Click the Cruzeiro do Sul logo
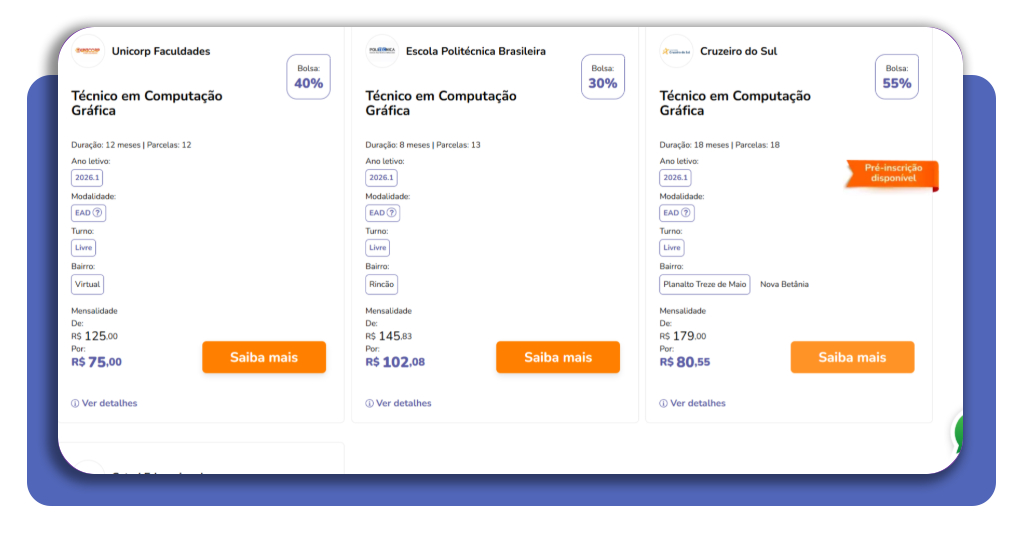The image size is (1024, 536). tap(676, 51)
